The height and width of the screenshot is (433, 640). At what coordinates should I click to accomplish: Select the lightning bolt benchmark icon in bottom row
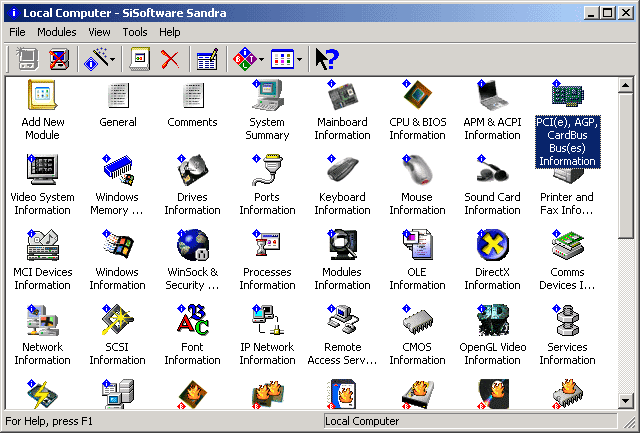coord(42,394)
